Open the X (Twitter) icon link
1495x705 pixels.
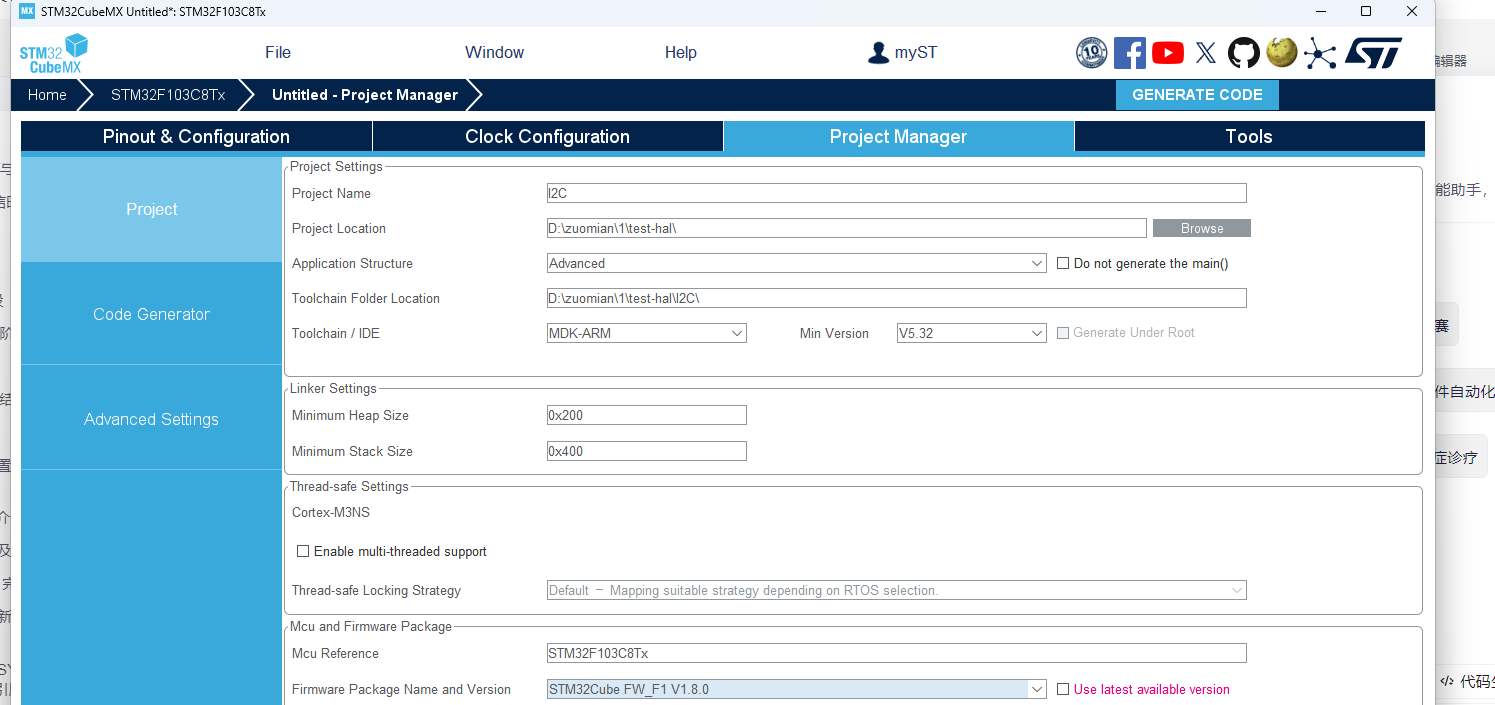pos(1206,53)
